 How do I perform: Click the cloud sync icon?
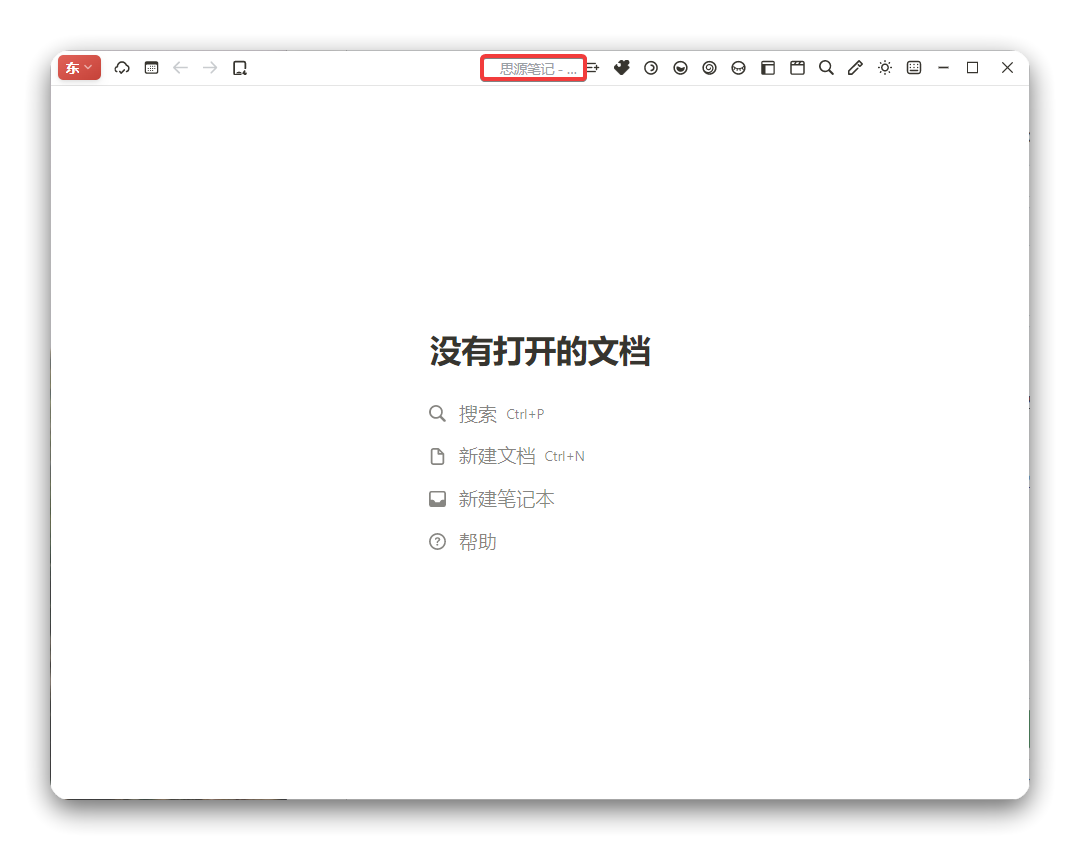[x=121, y=67]
